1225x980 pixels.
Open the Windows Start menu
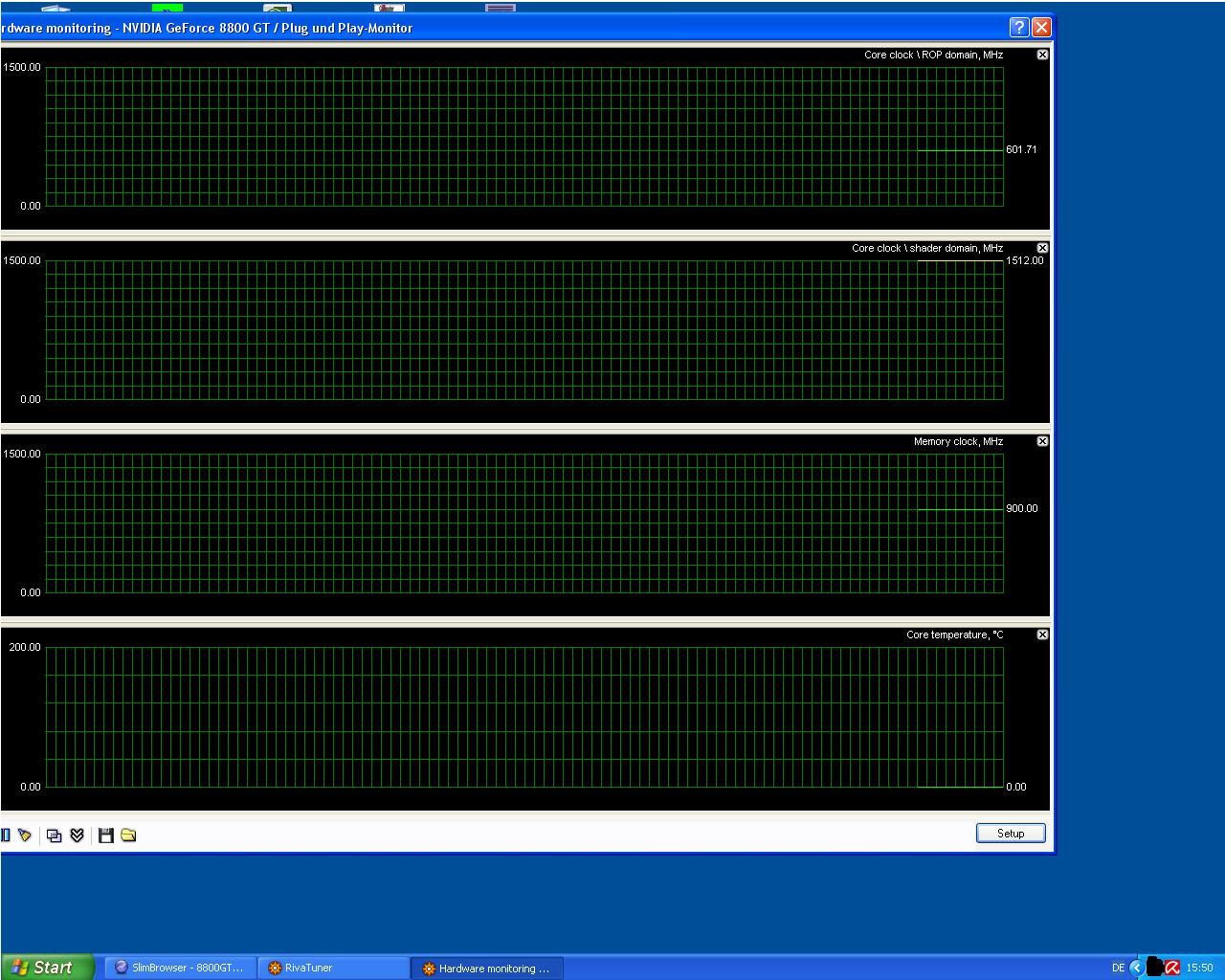(47, 967)
